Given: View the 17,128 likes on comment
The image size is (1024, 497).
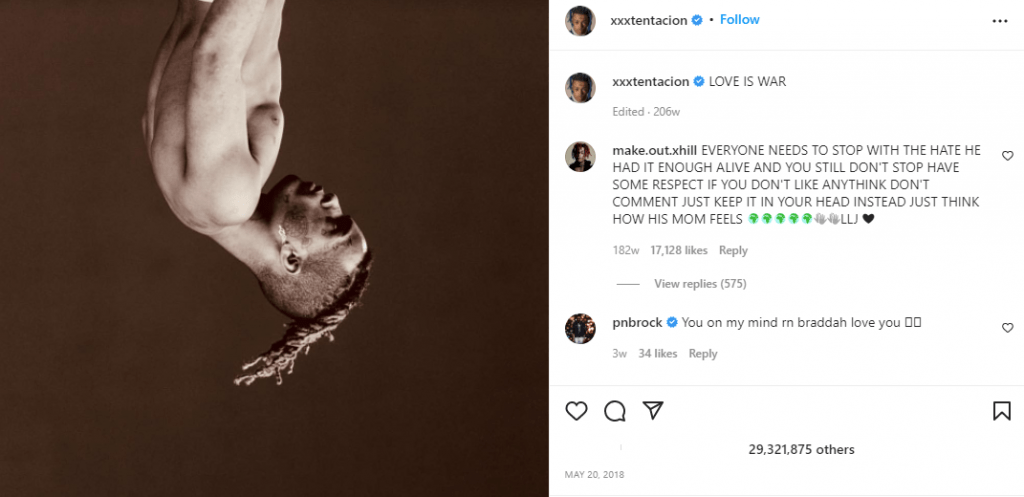Looking at the screenshot, I should (680, 250).
